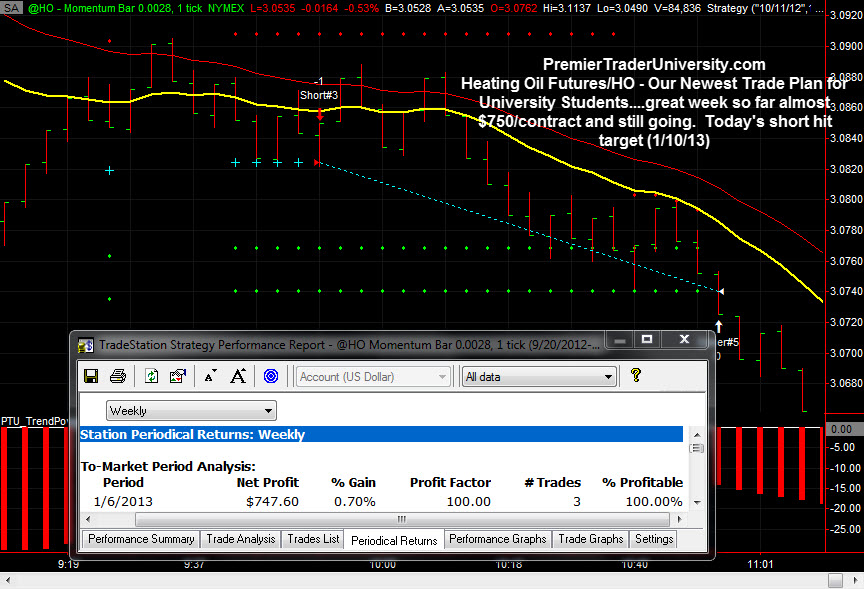Screen dimensions: 864x589
Task: Click the % Profitable column header
Action: click(x=642, y=483)
